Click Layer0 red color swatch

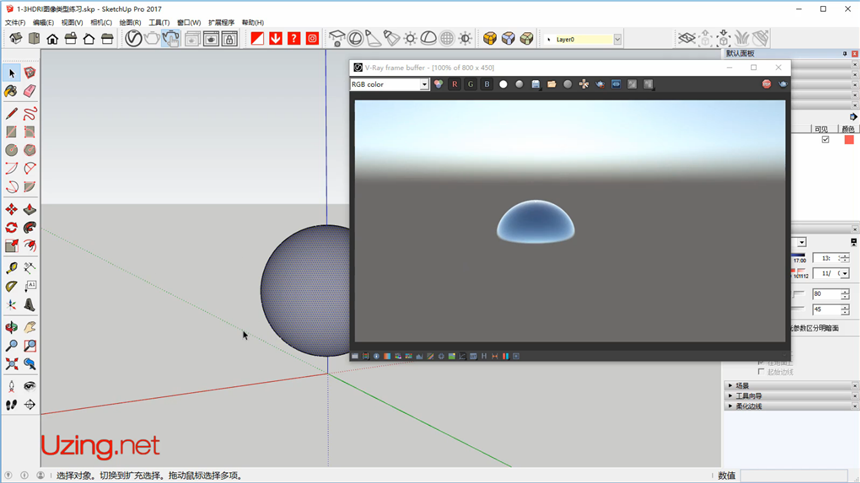tap(849, 140)
